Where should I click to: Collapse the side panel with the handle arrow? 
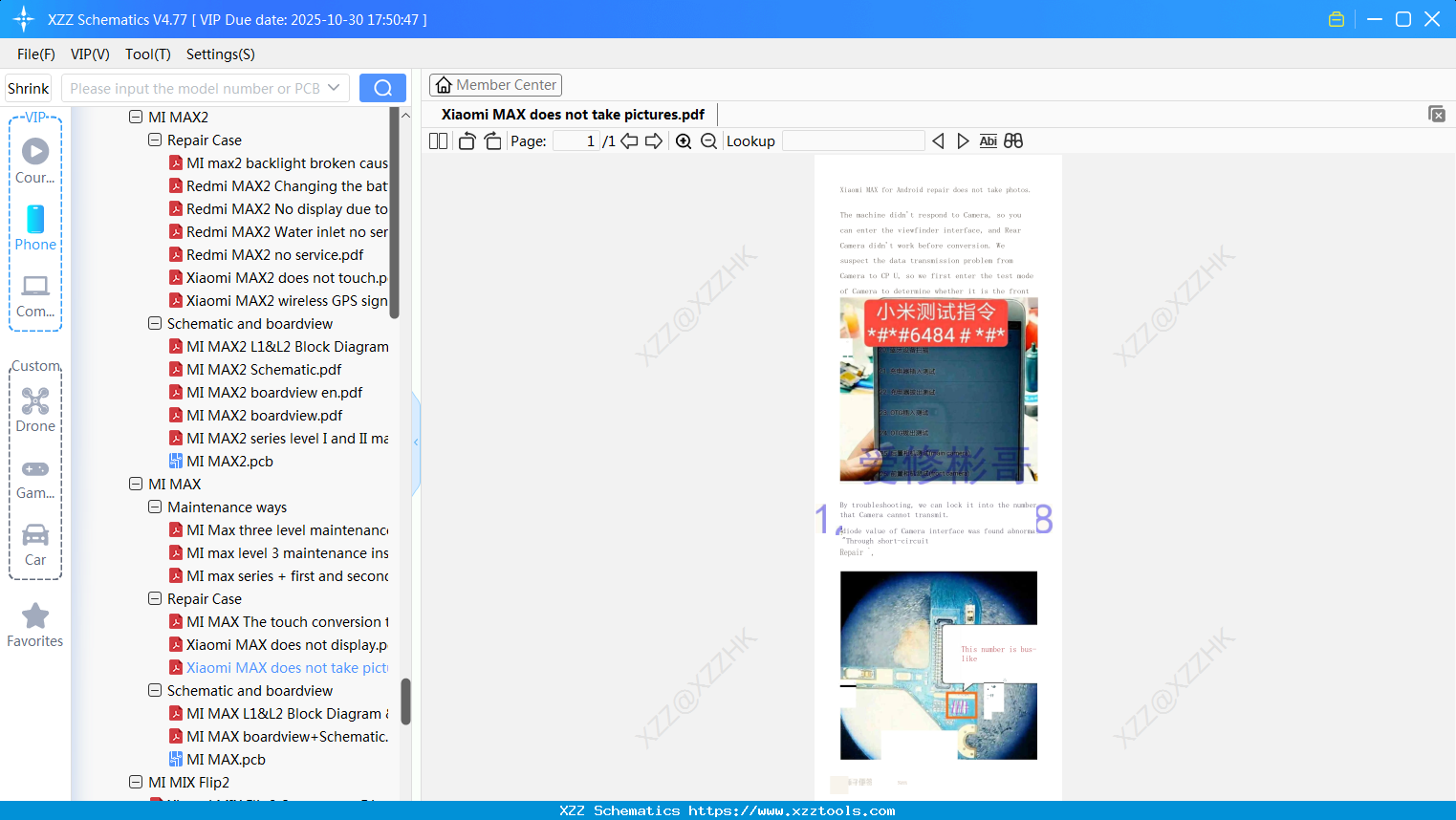(416, 442)
